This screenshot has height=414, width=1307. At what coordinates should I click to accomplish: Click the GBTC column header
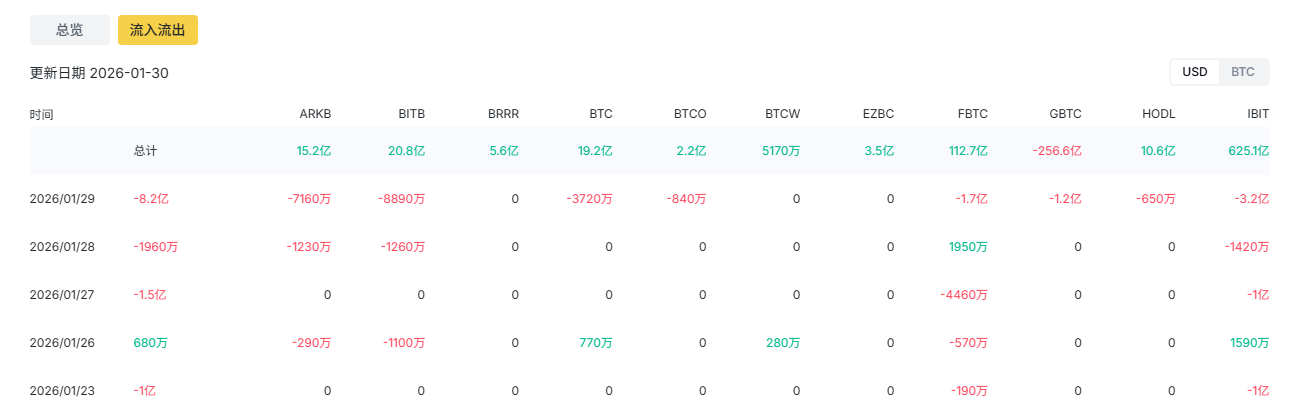(x=1065, y=114)
